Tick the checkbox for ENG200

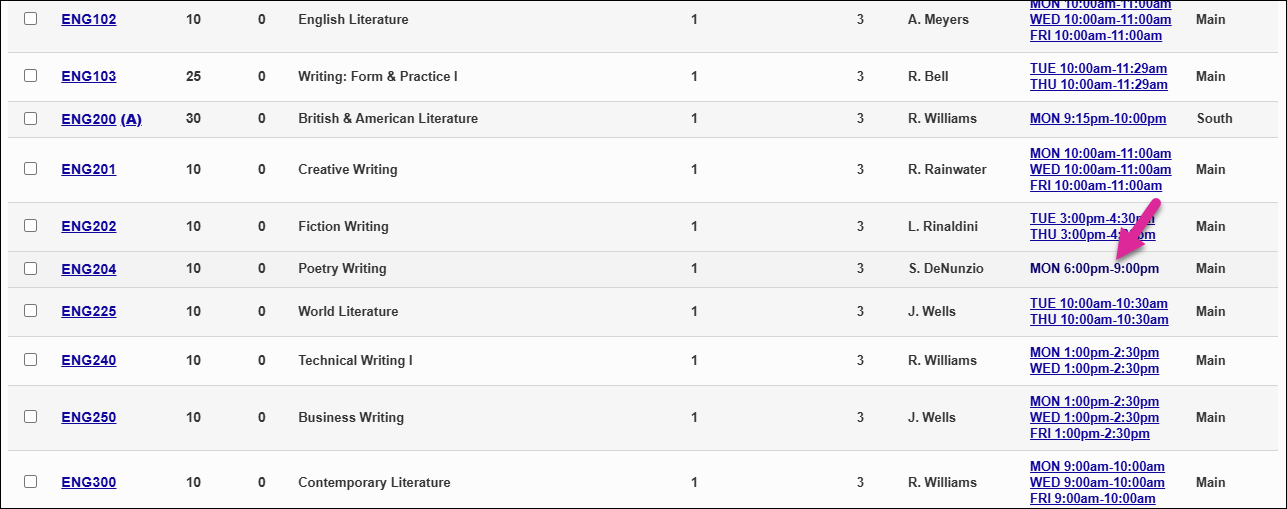[30, 118]
